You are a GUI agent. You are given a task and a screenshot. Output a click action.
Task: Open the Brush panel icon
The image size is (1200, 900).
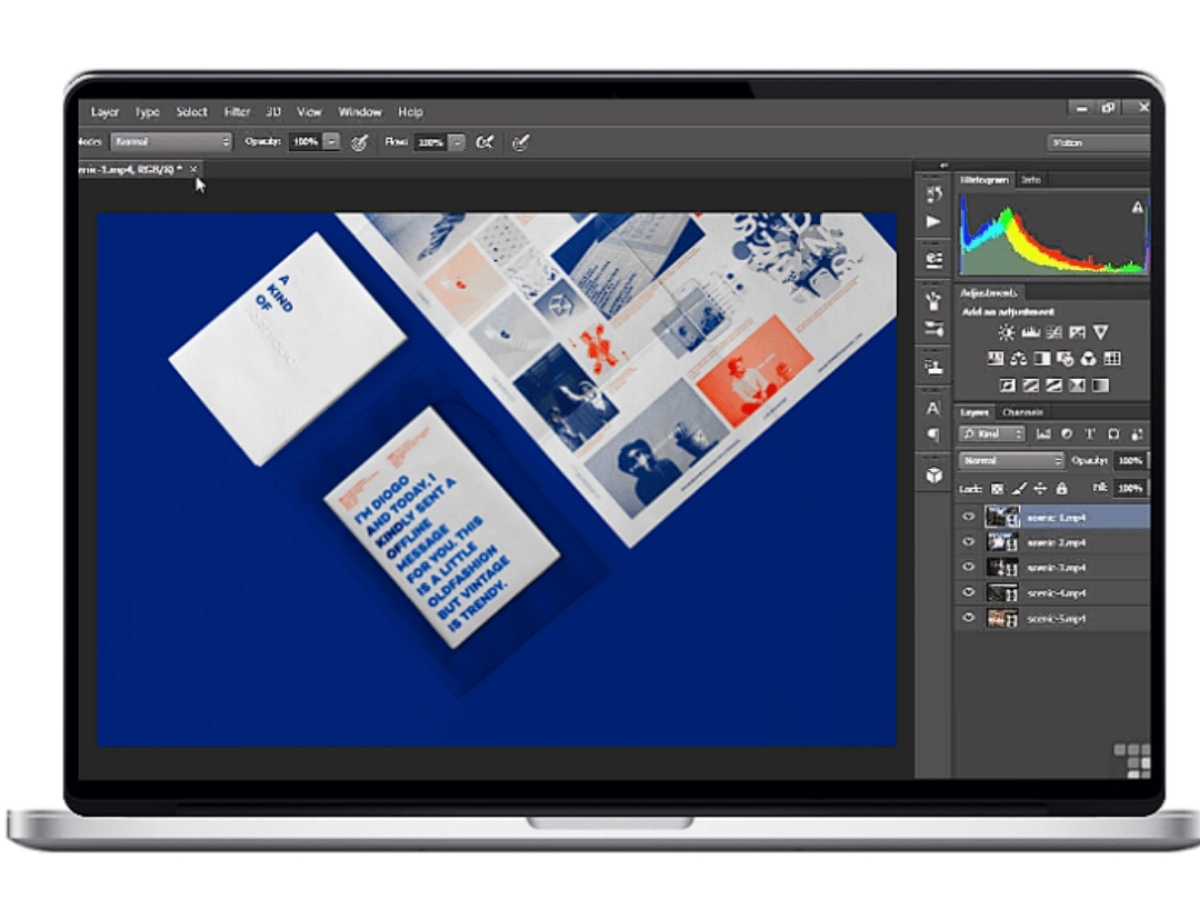tap(934, 300)
